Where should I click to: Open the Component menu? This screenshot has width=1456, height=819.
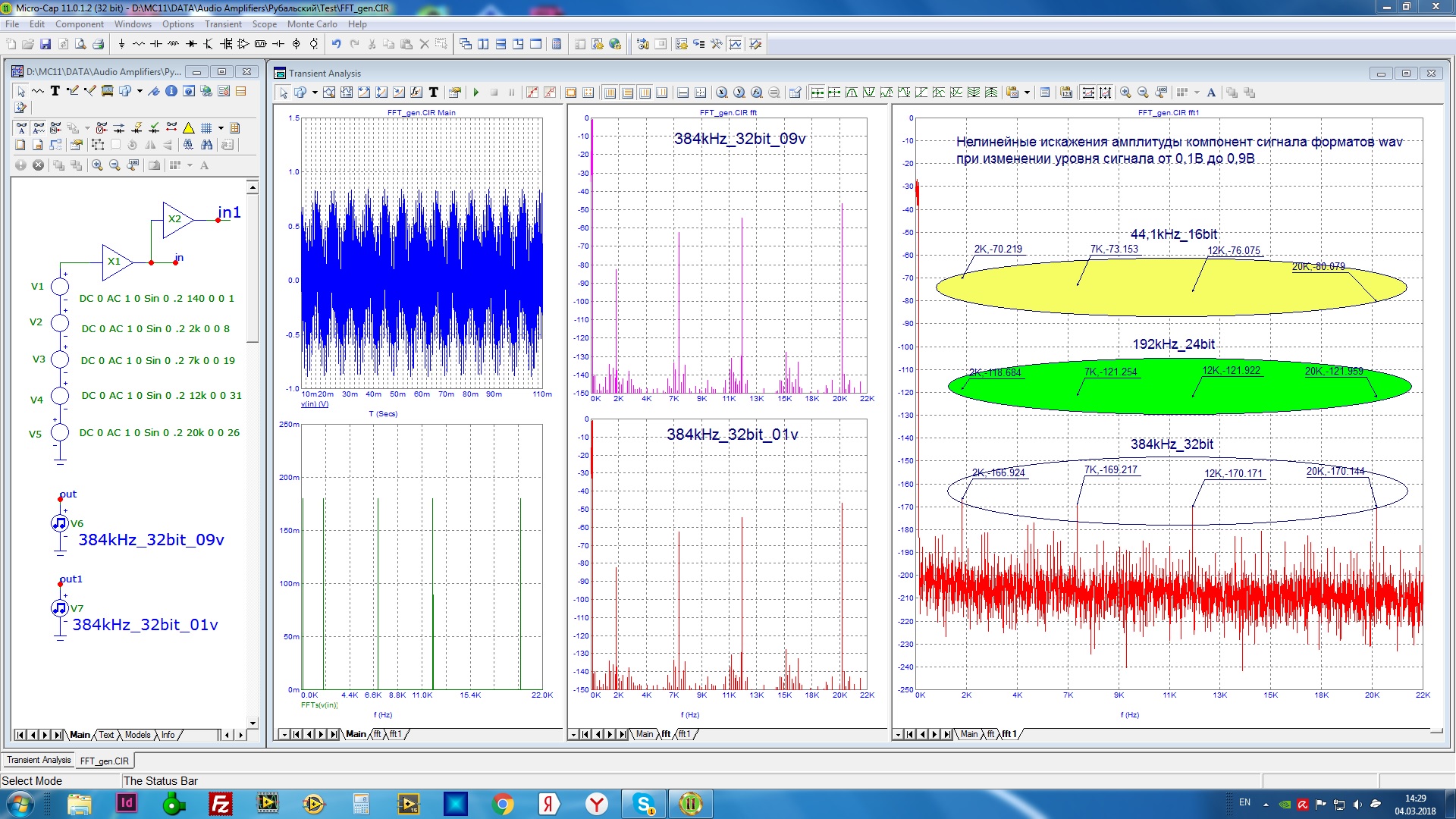point(79,24)
